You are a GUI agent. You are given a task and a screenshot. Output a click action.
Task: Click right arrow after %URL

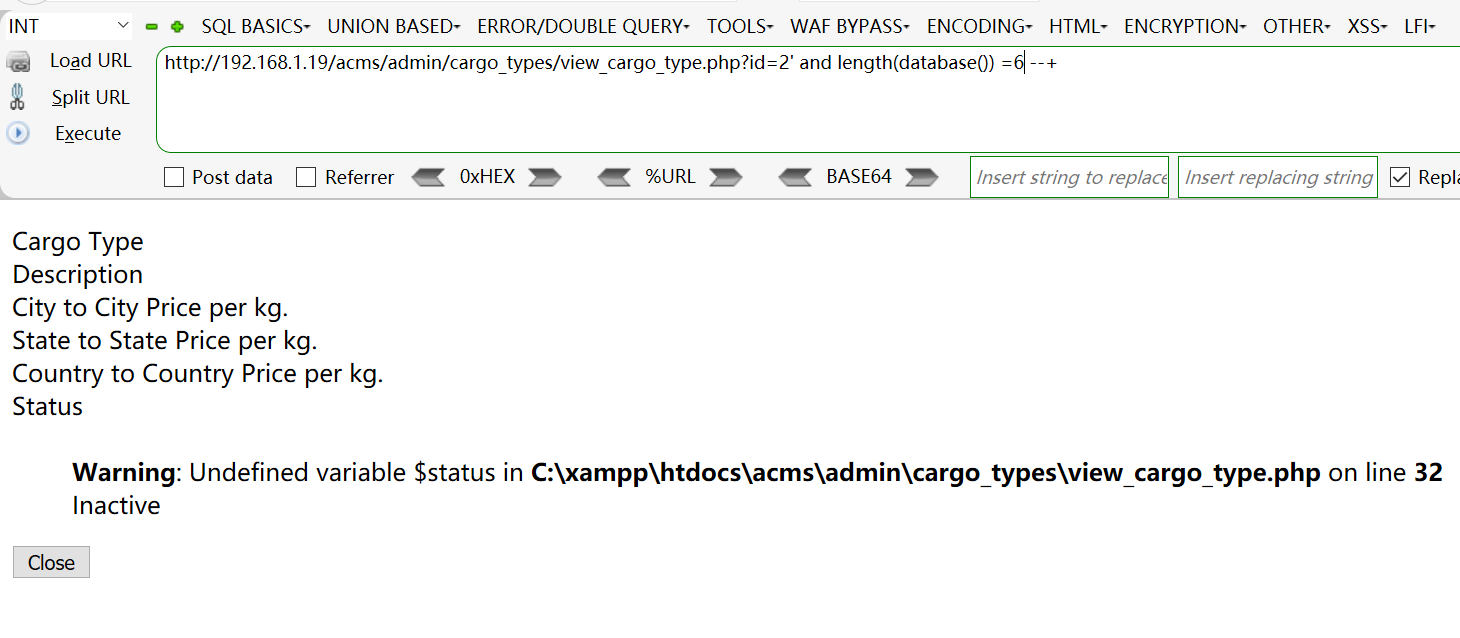725,177
